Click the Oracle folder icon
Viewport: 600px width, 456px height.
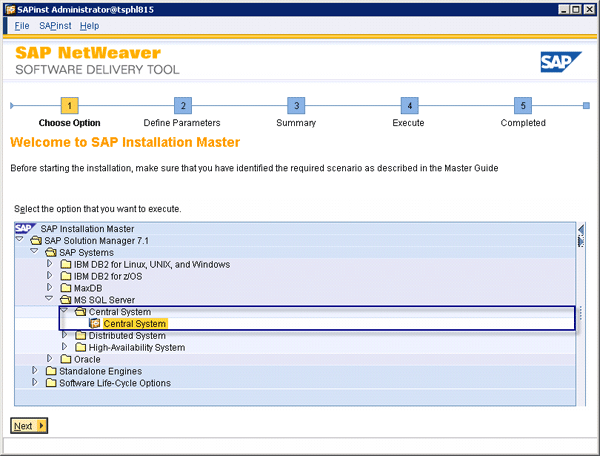66,360
